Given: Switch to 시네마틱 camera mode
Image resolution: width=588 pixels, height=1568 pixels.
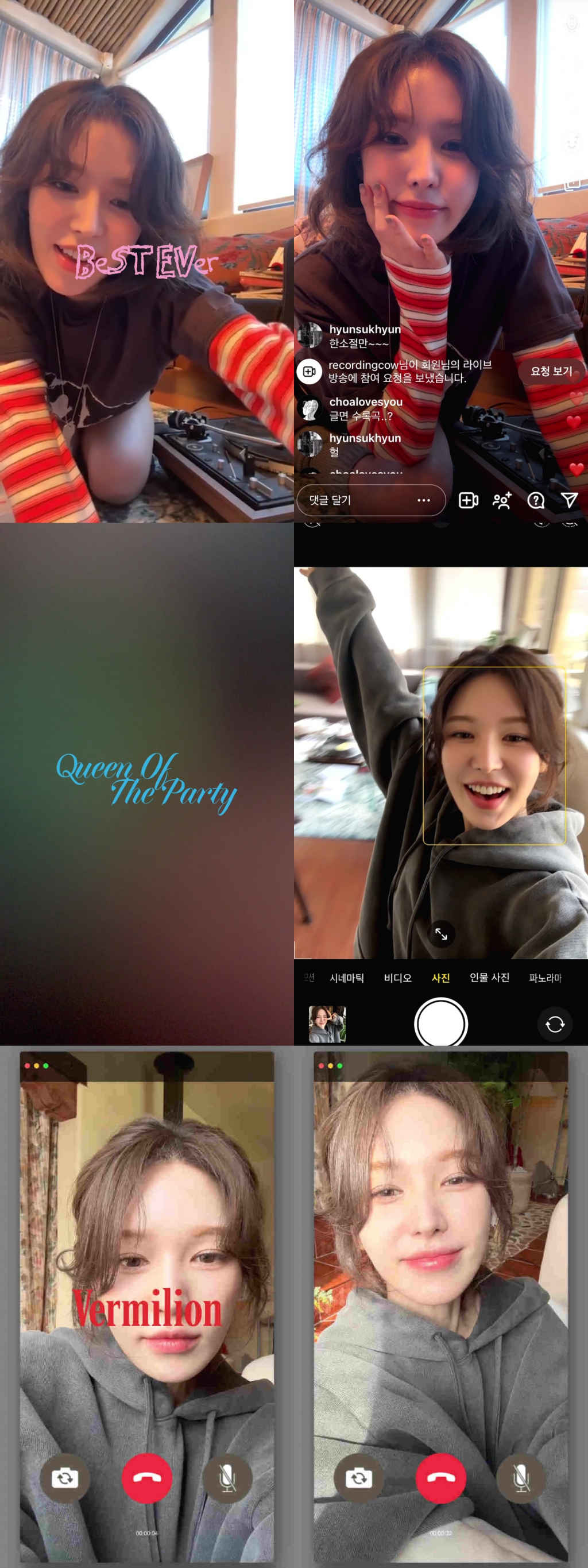Looking at the screenshot, I should tap(346, 978).
